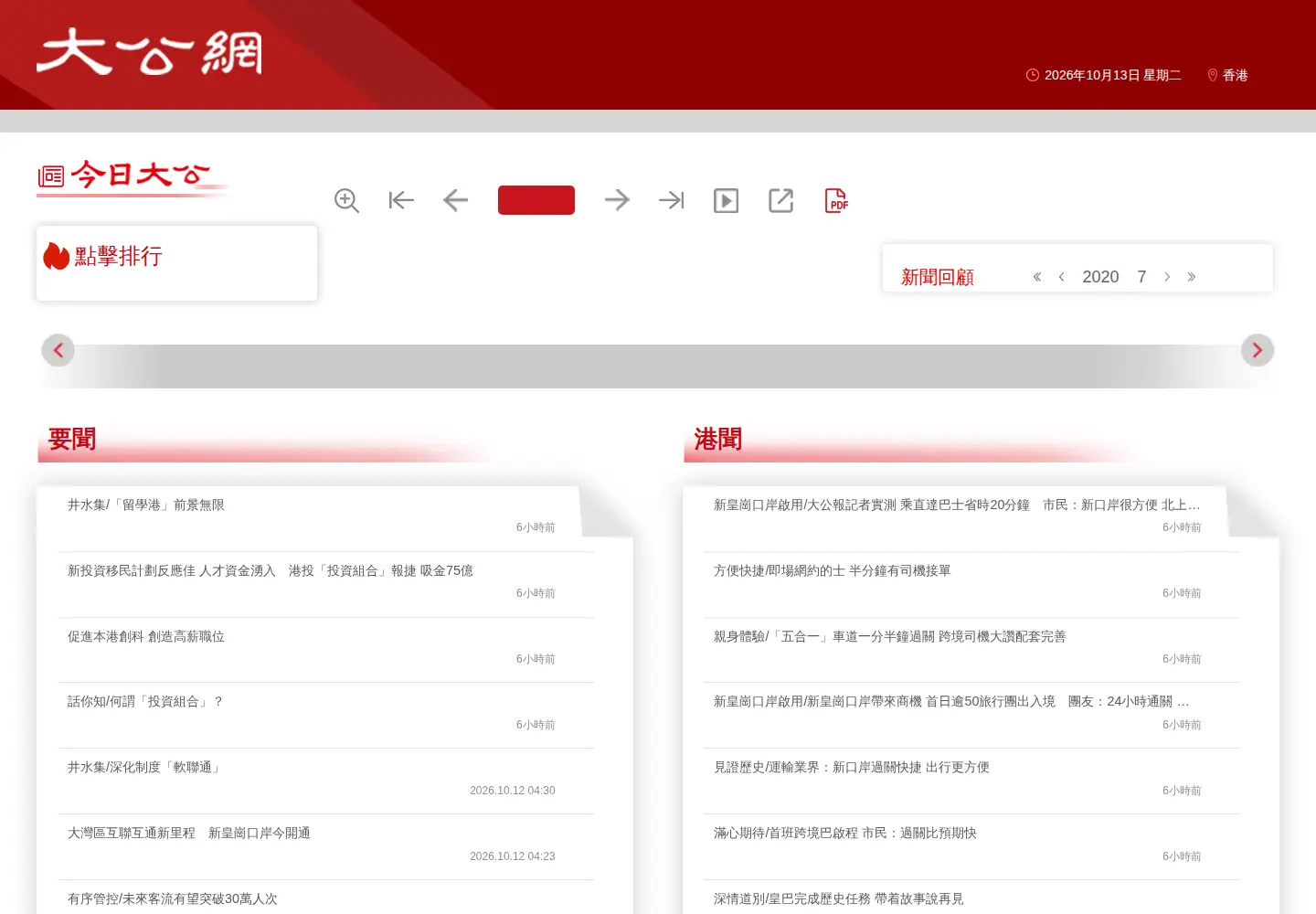Advance one month in 新聞回顧
Viewport: 1316px width, 914px height.
[1167, 277]
